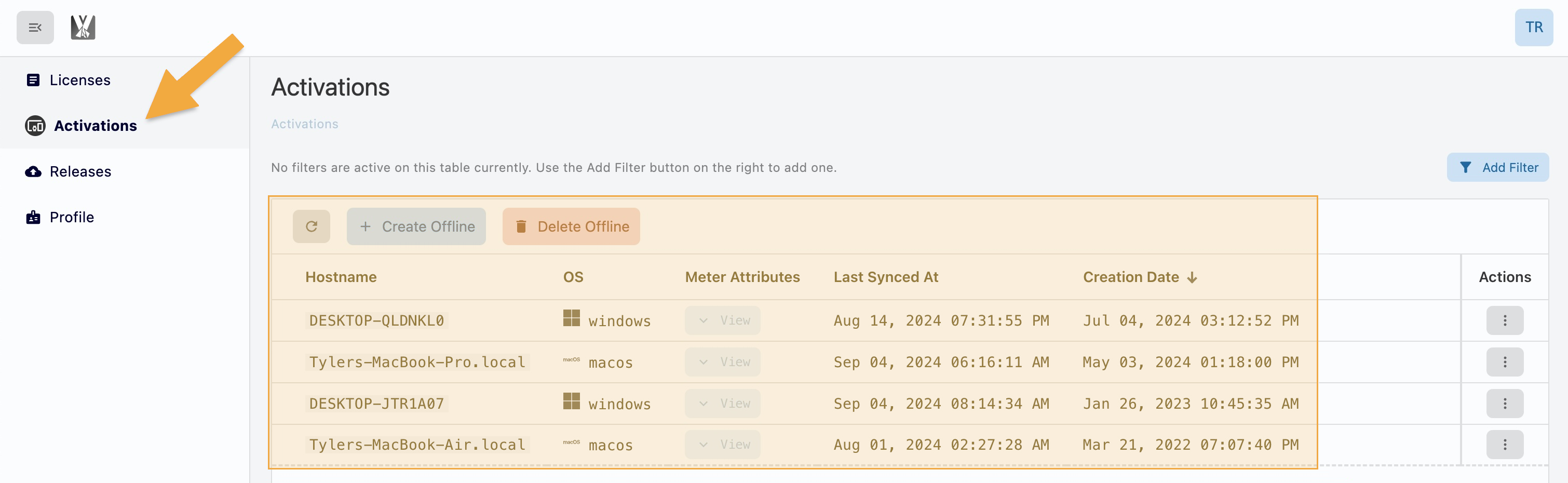Image resolution: width=1568 pixels, height=483 pixels.
Task: Expand View meter attributes for Tylers-MacBook-Air.local
Action: (x=723, y=445)
